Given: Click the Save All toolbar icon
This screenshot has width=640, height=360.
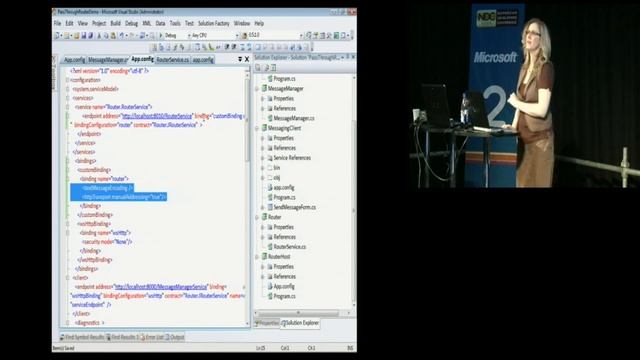Looking at the screenshot, I should pyautogui.click(x=91, y=36).
